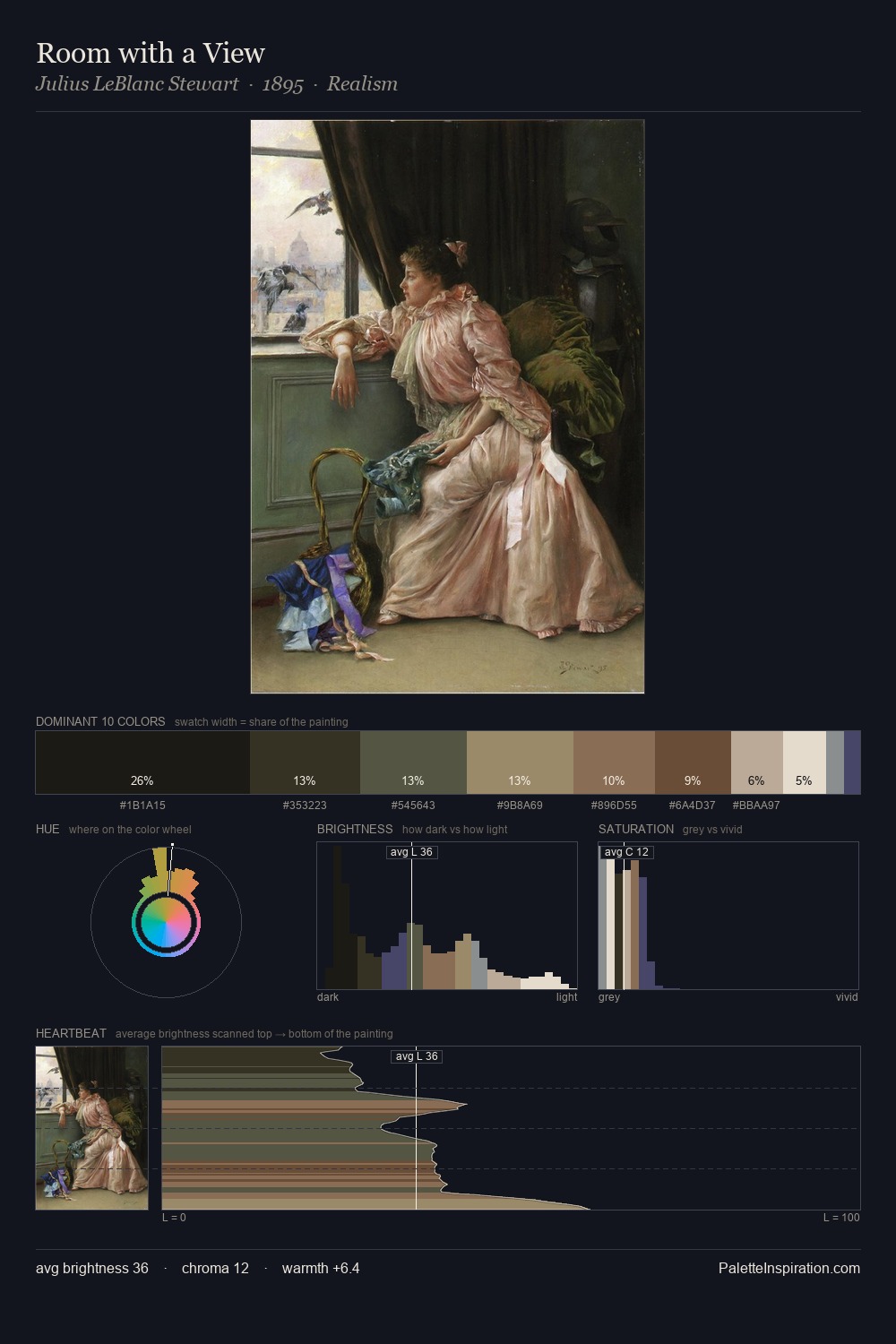Select the #353223 dark olive swatch

click(305, 762)
